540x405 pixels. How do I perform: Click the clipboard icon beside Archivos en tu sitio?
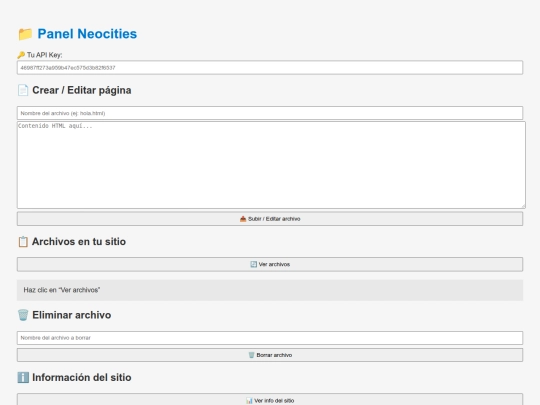pos(23,242)
